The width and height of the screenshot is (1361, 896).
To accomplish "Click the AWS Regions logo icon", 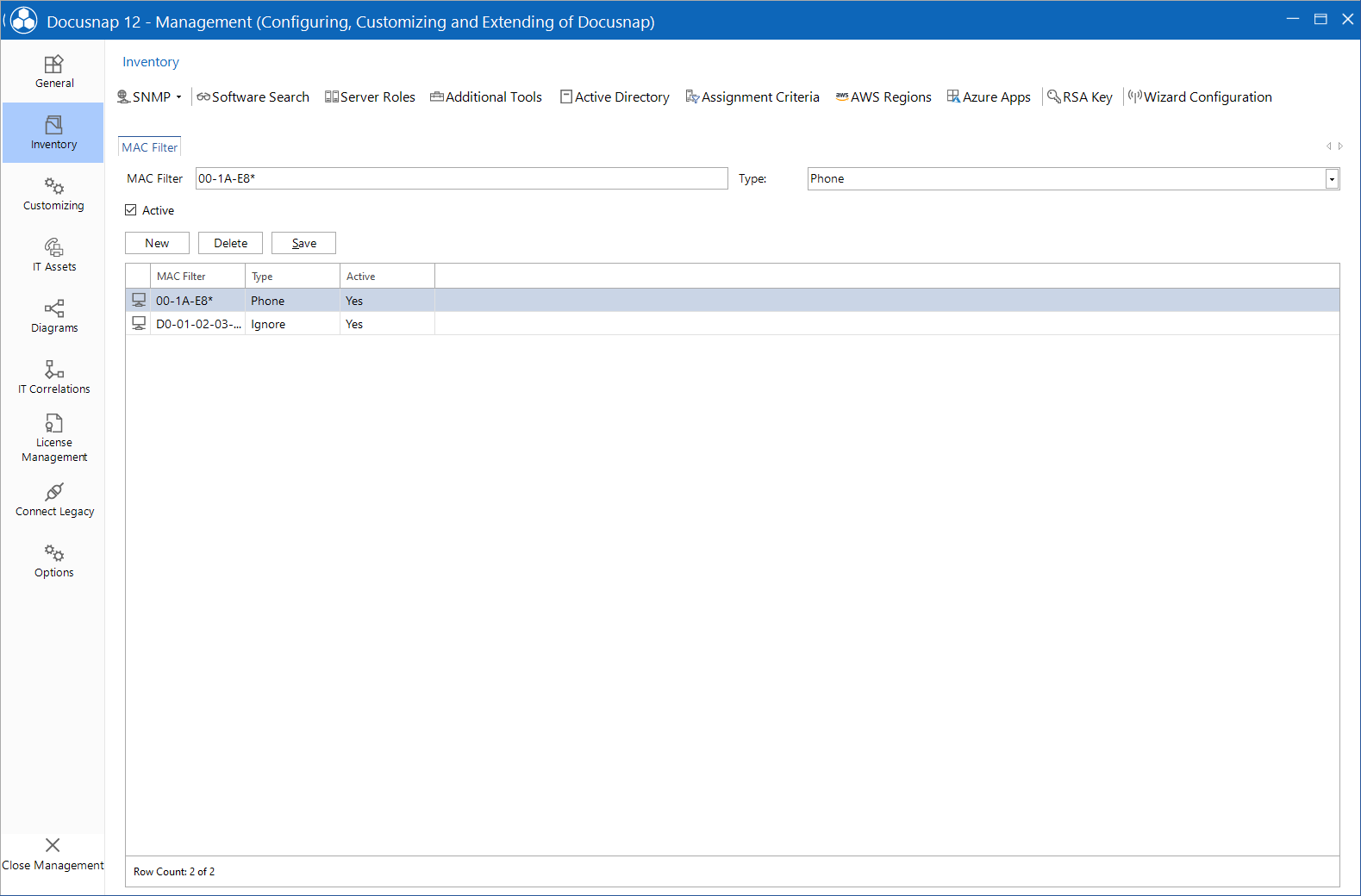I will click(842, 96).
